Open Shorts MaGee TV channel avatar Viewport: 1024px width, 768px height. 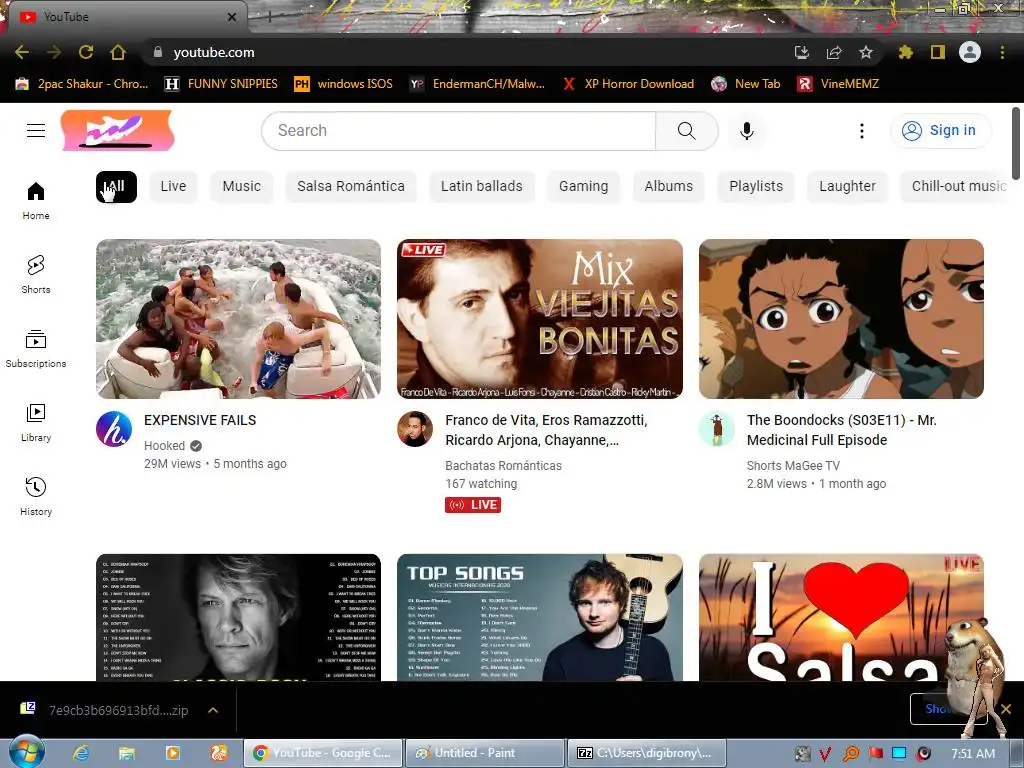[717, 429]
